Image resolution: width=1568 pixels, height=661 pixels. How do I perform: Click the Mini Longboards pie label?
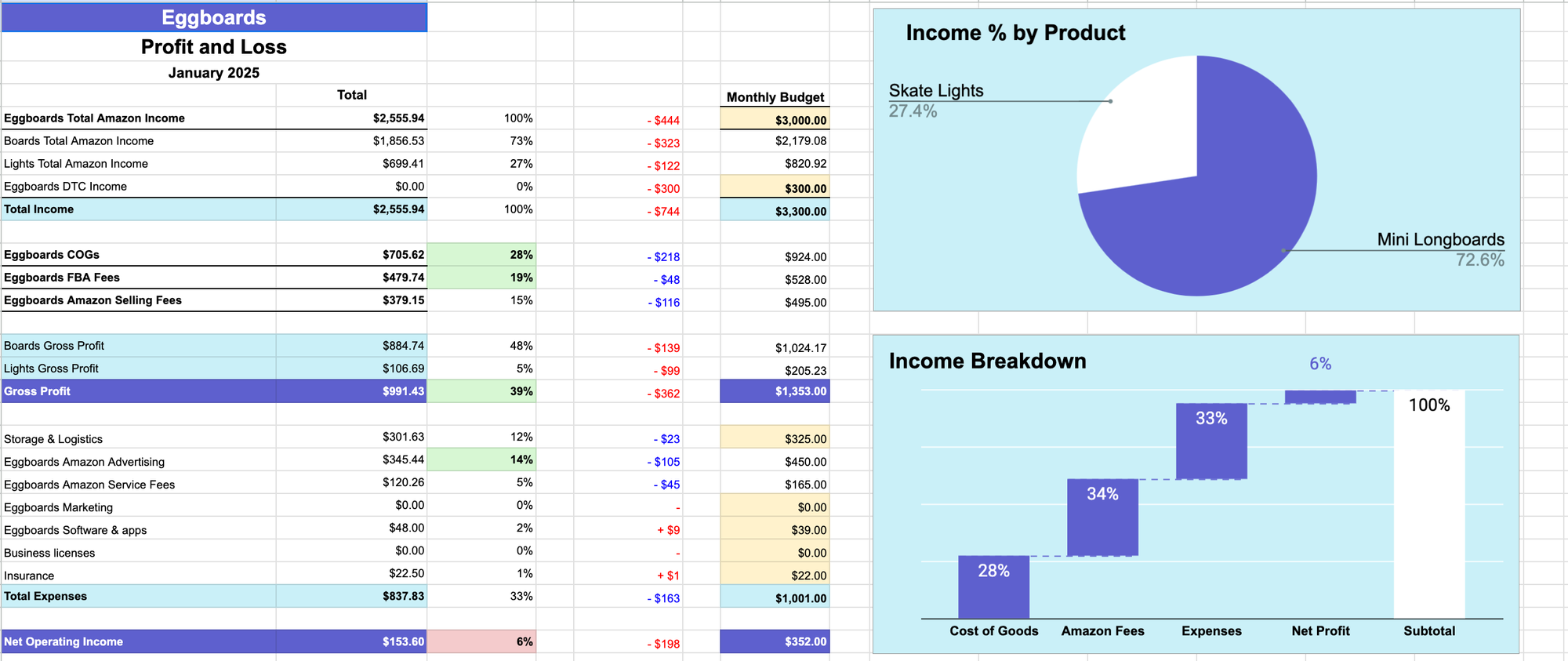click(1441, 240)
